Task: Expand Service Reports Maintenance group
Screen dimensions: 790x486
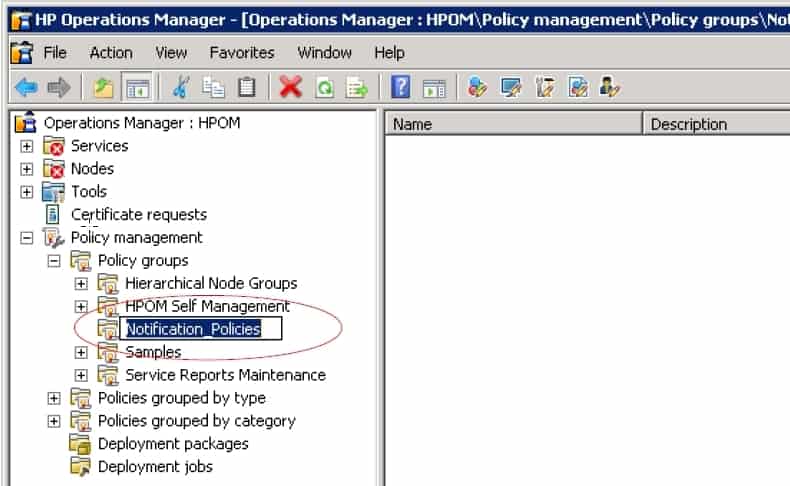Action: pos(81,375)
